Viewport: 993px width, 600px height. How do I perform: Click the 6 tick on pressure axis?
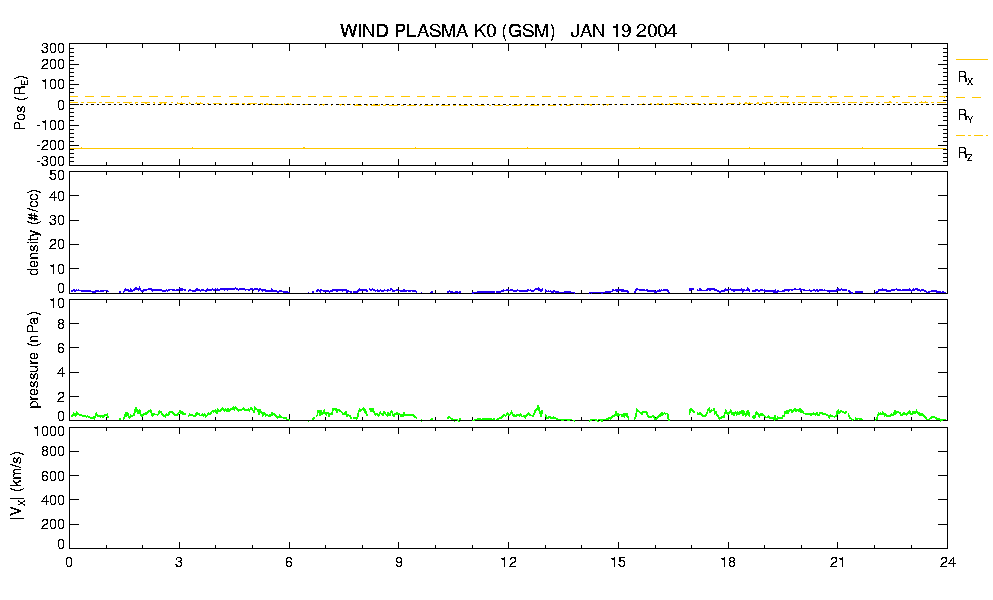coord(61,348)
